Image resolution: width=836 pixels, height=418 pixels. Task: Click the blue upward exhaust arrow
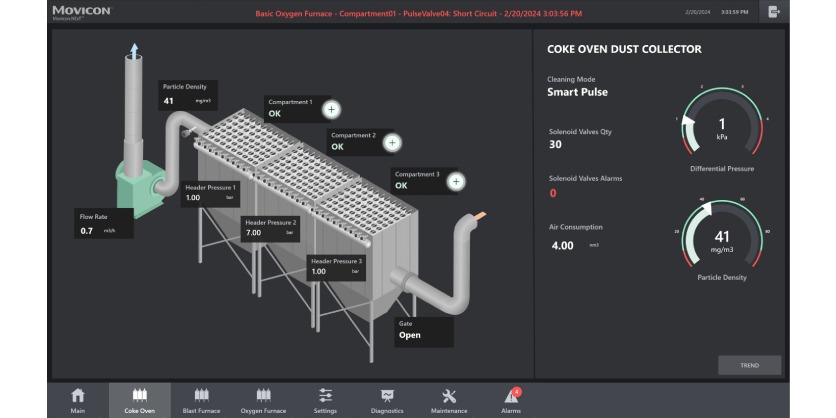pos(134,51)
